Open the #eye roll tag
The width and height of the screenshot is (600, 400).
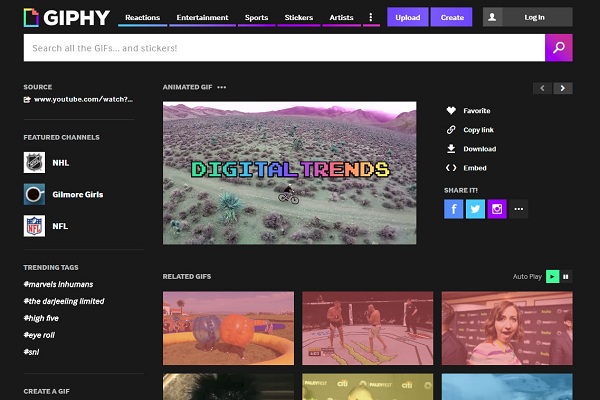39,335
